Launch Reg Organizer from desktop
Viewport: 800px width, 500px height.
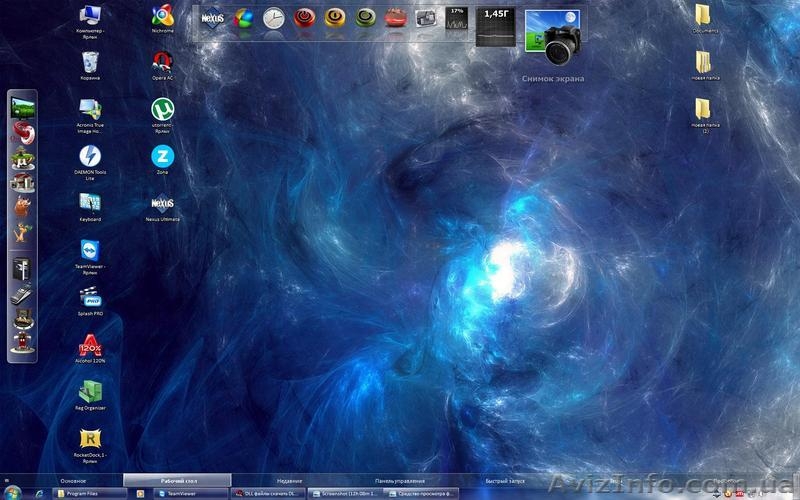(90, 391)
